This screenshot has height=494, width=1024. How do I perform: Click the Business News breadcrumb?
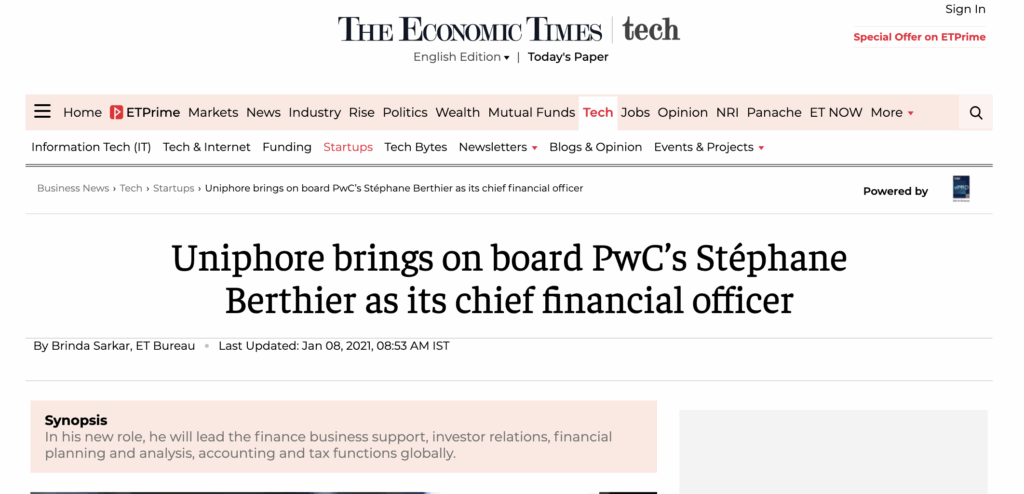[x=73, y=188]
